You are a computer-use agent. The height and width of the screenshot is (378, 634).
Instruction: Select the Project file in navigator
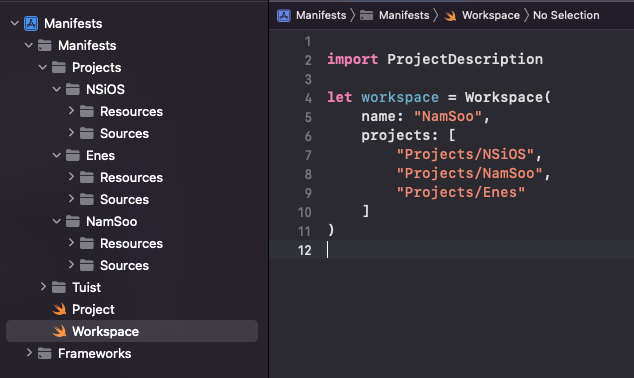(x=132, y=309)
